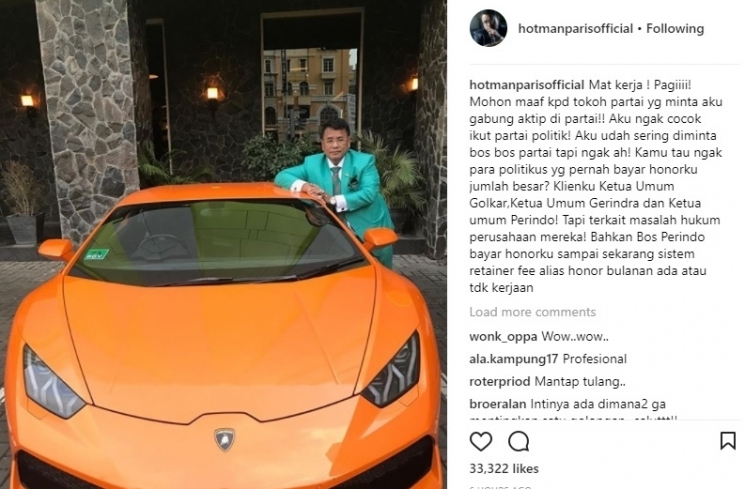745x489 pixels.
Task: Open the wonk_oppa commenter profile
Action: tap(503, 337)
